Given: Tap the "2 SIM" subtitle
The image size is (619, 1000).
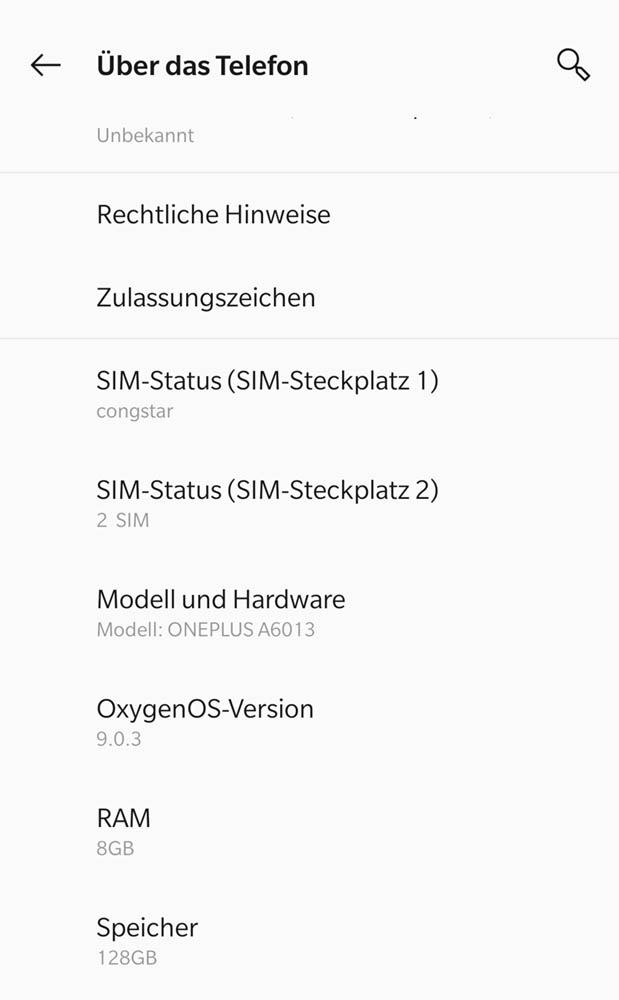Looking at the screenshot, I should coord(123,520).
